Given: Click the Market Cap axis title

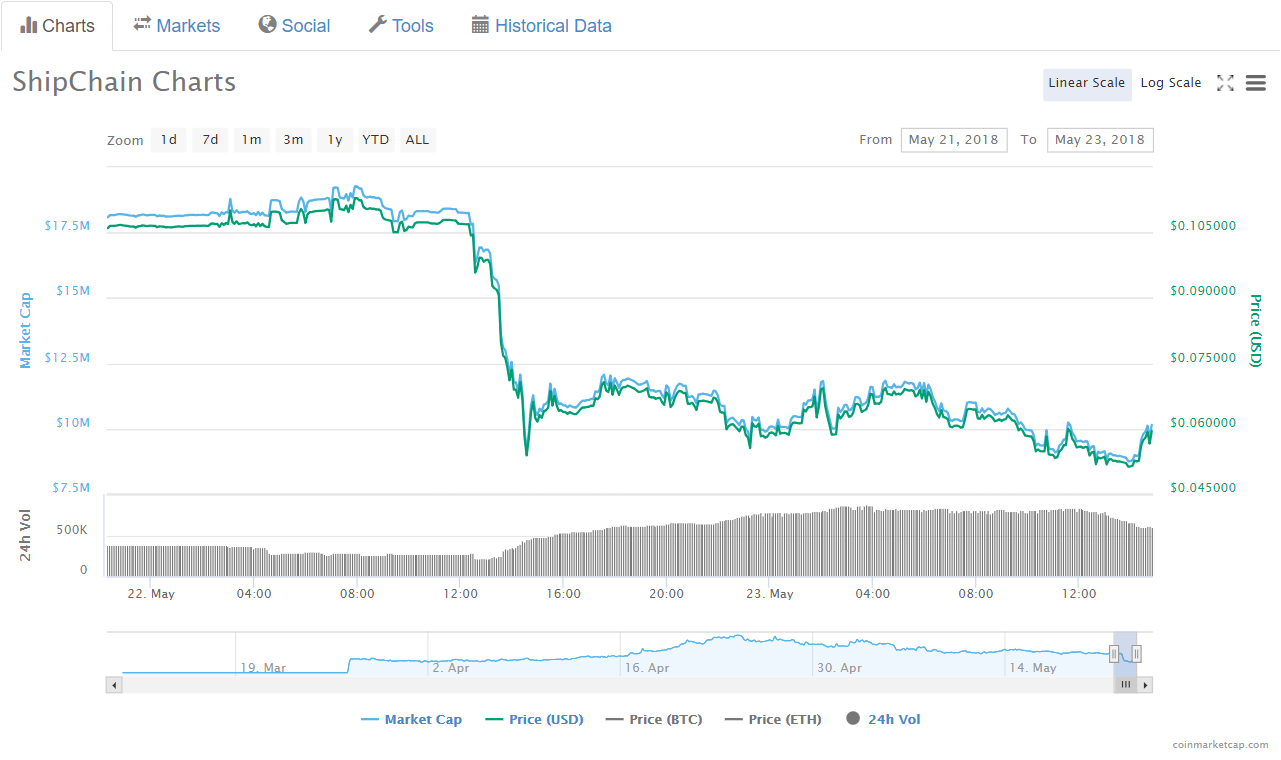Looking at the screenshot, I should click(26, 330).
